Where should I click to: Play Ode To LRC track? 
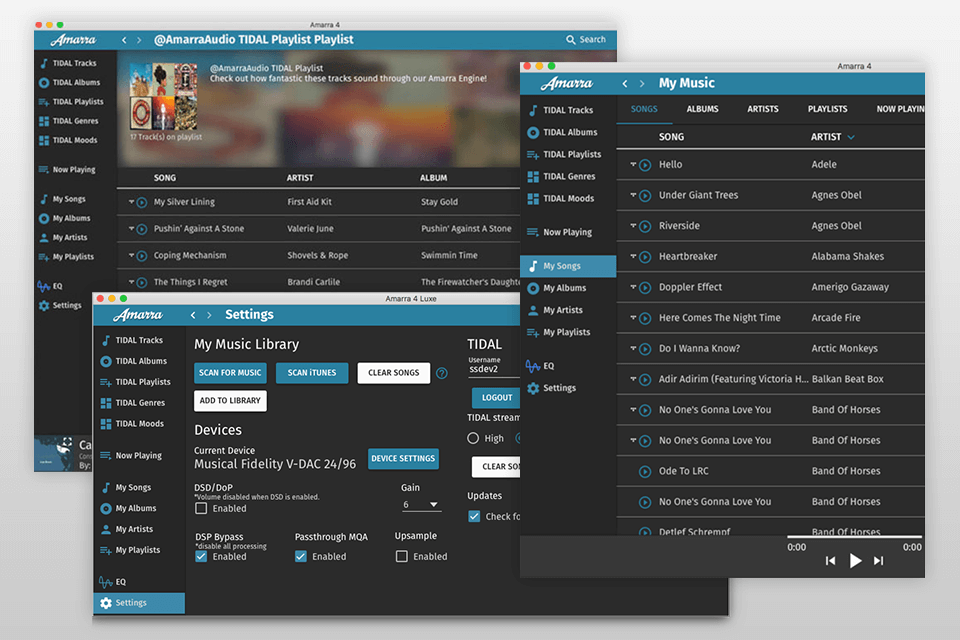[645, 472]
